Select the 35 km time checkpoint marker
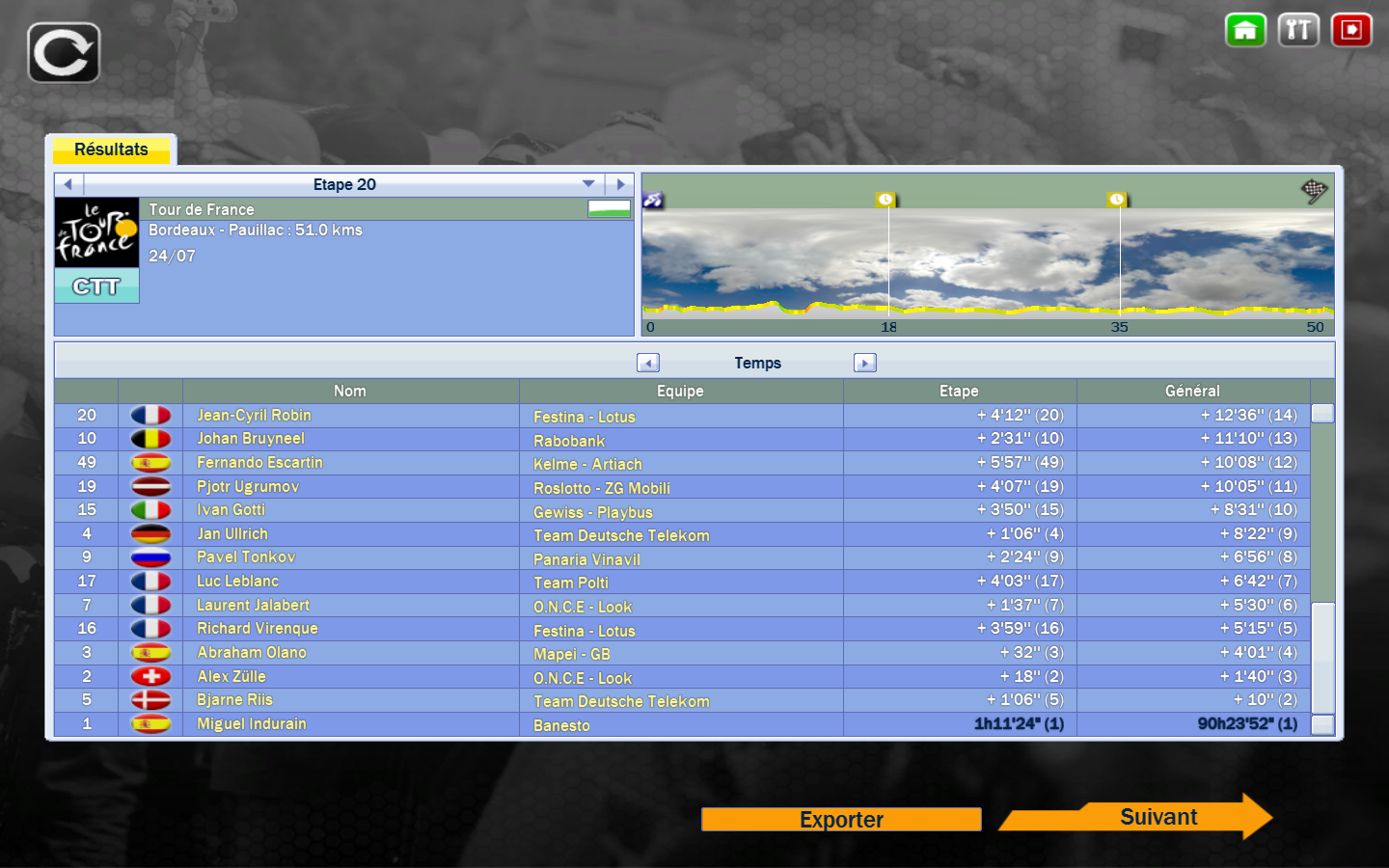The image size is (1389, 868). [x=1117, y=200]
